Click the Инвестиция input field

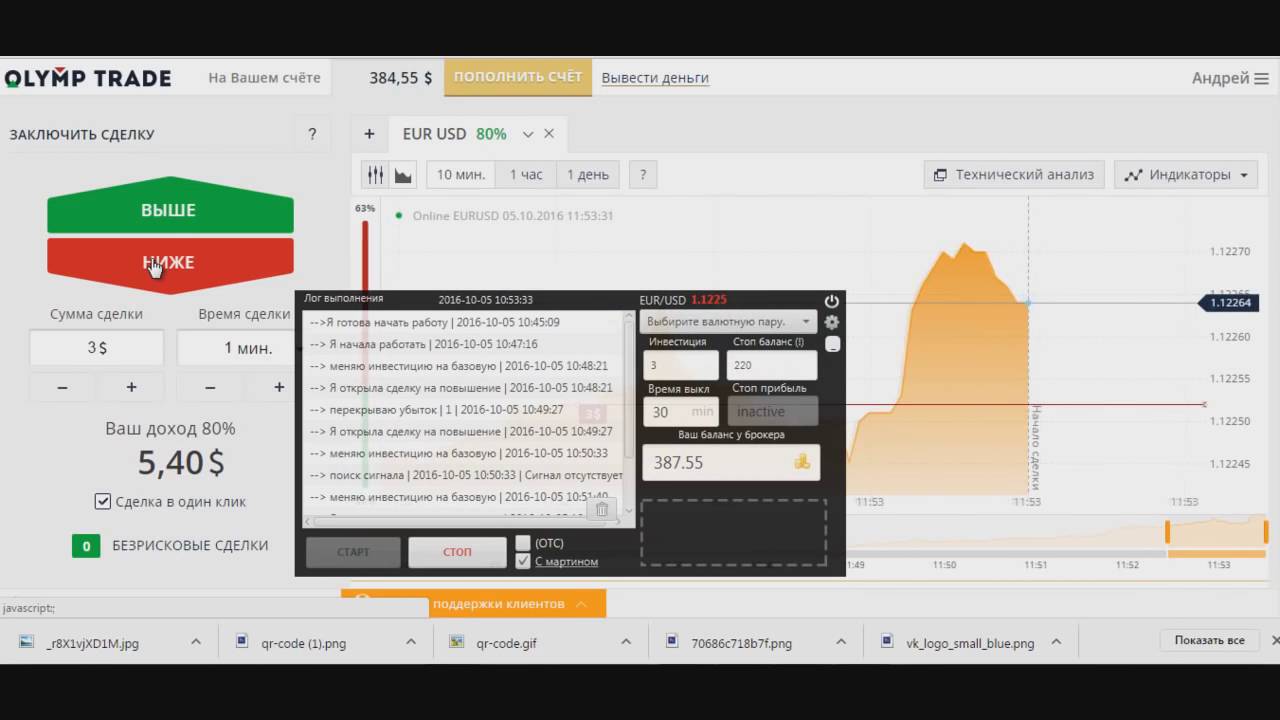coord(681,365)
